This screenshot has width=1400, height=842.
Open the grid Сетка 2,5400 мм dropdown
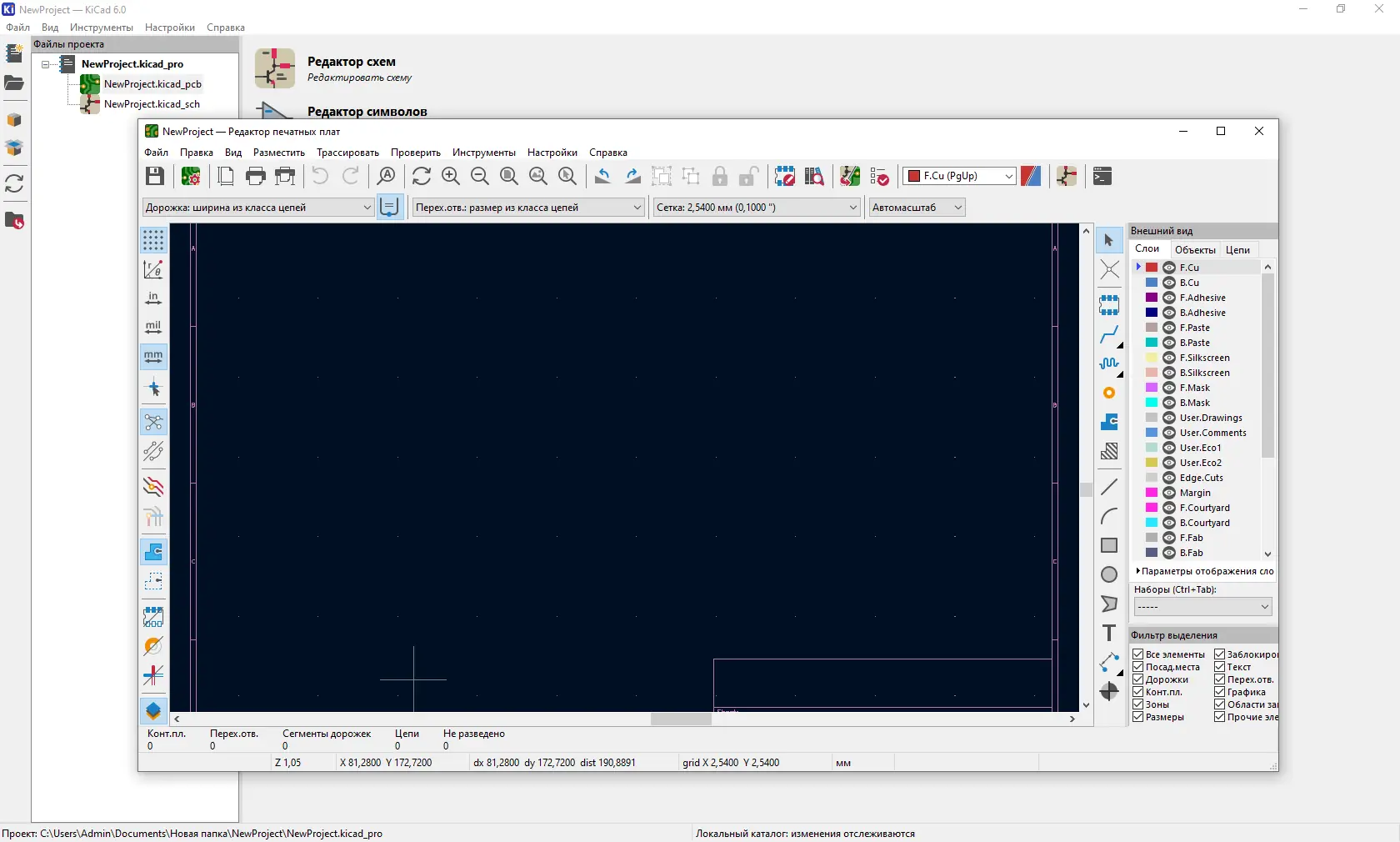coord(757,208)
